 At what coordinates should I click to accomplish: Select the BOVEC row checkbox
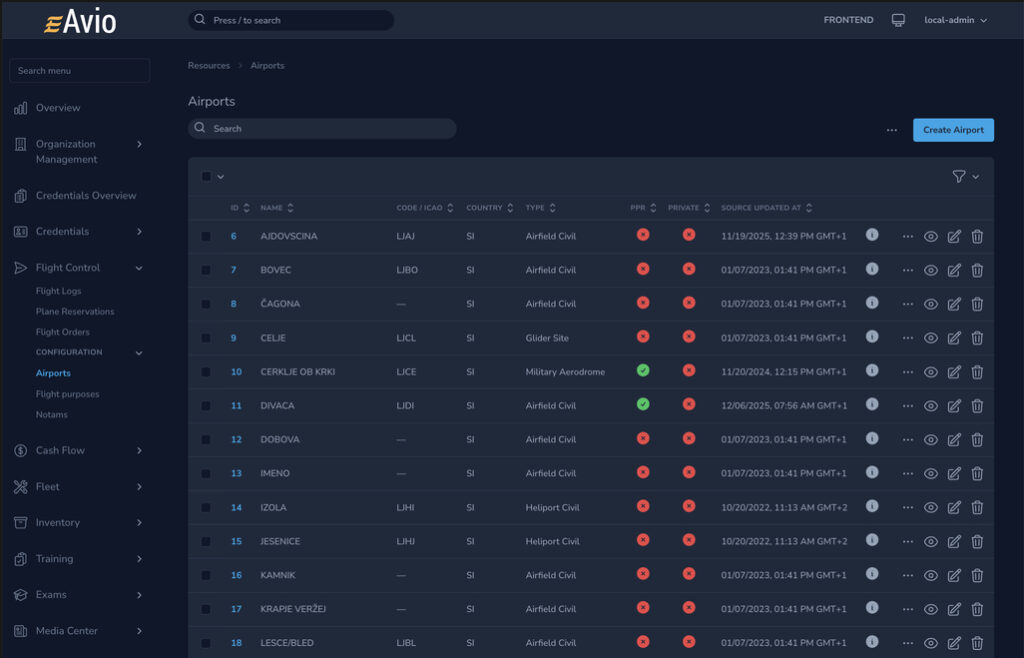206,270
